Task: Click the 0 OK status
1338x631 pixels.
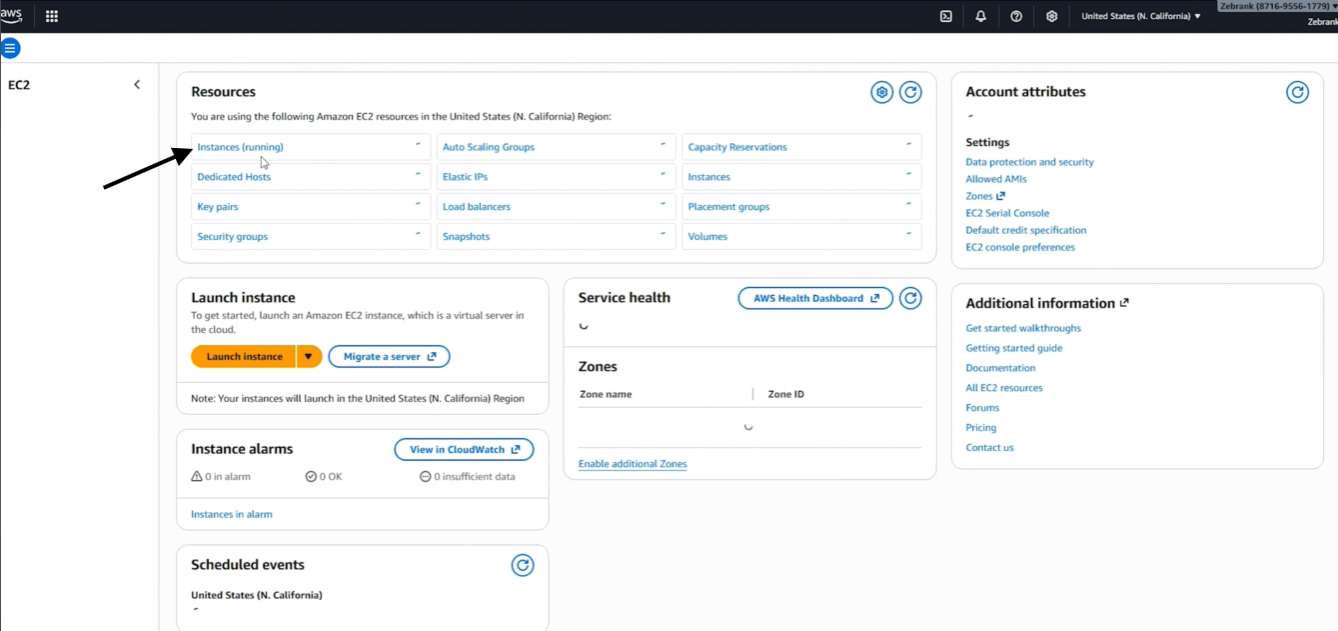Action: pyautogui.click(x=324, y=477)
